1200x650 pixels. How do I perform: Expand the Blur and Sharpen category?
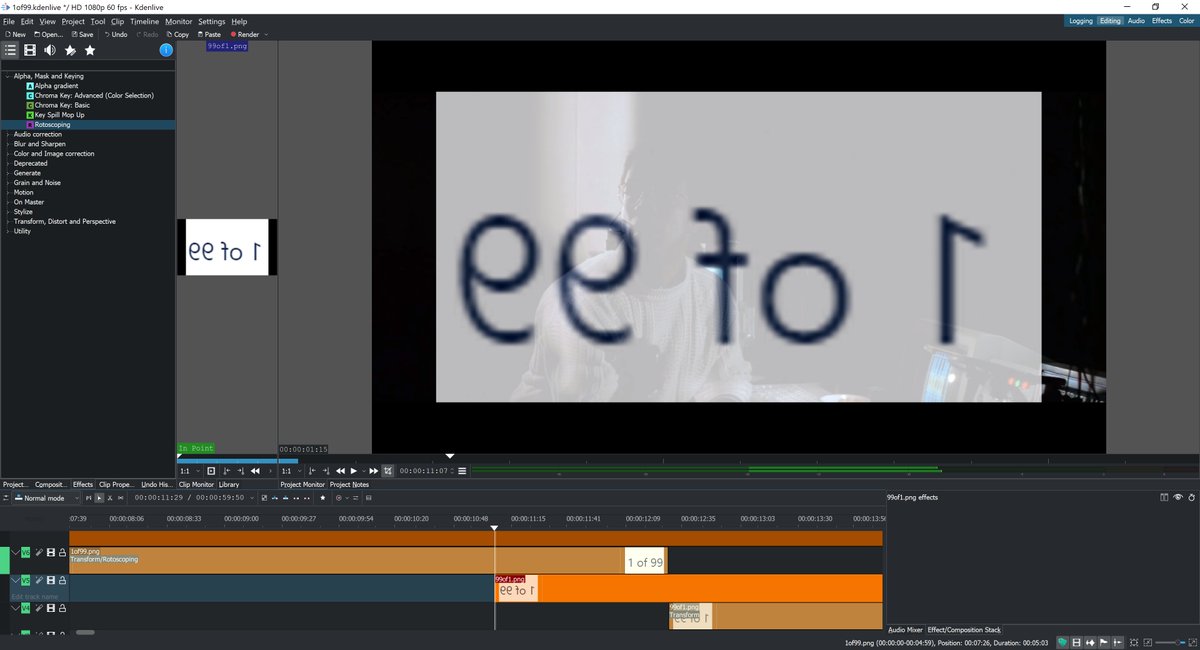coord(7,144)
